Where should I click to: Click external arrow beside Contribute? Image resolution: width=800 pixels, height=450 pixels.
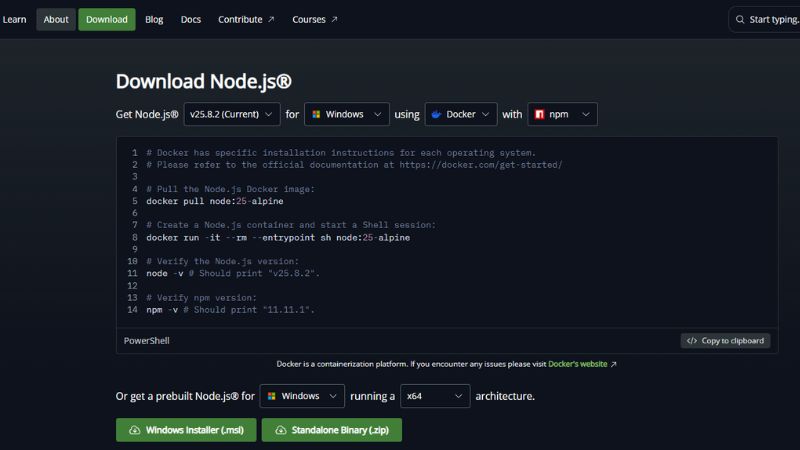click(271, 19)
